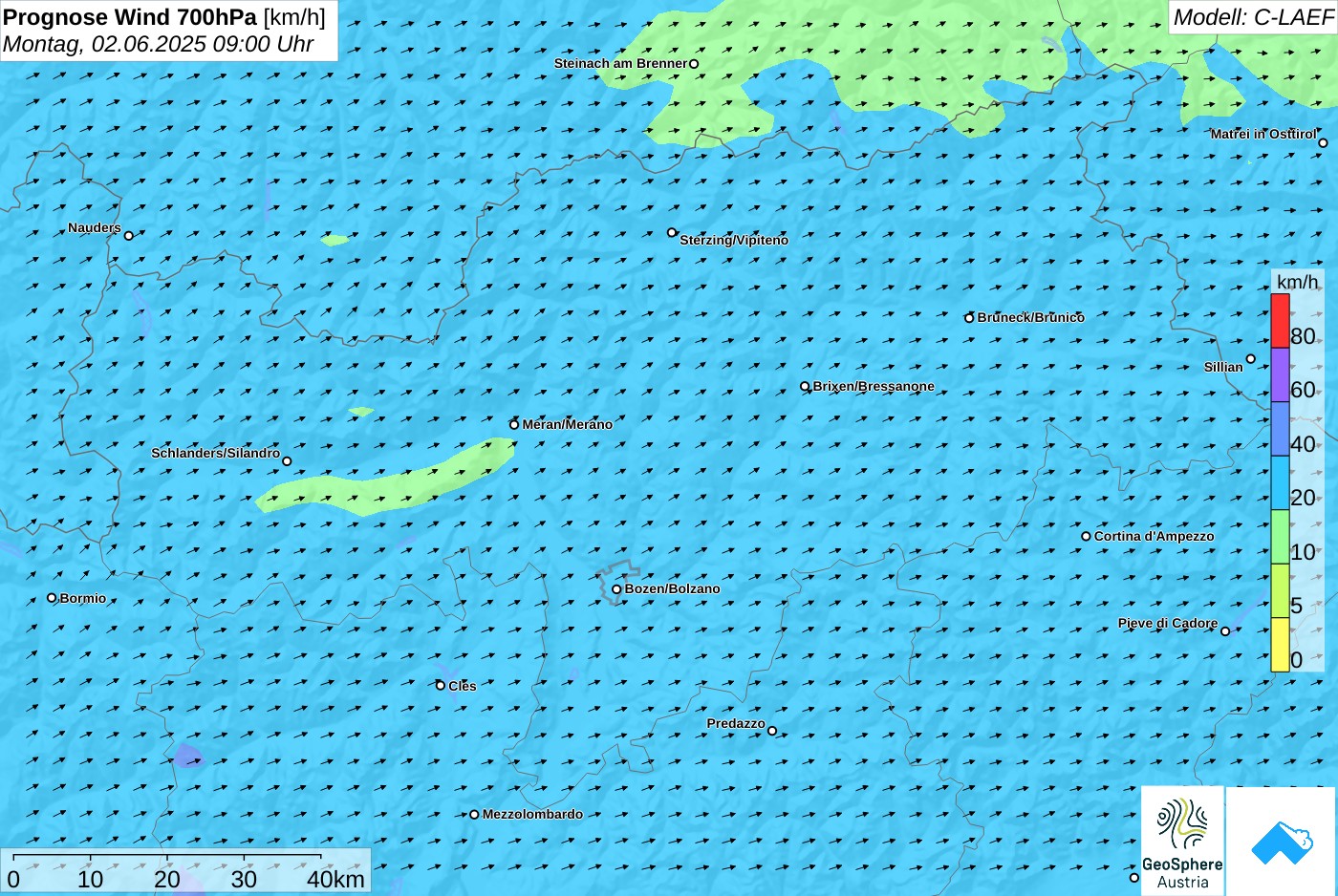This screenshot has width=1338, height=896.
Task: Click the 'Sterzing/Vipiteno' label text
Action: click(734, 240)
